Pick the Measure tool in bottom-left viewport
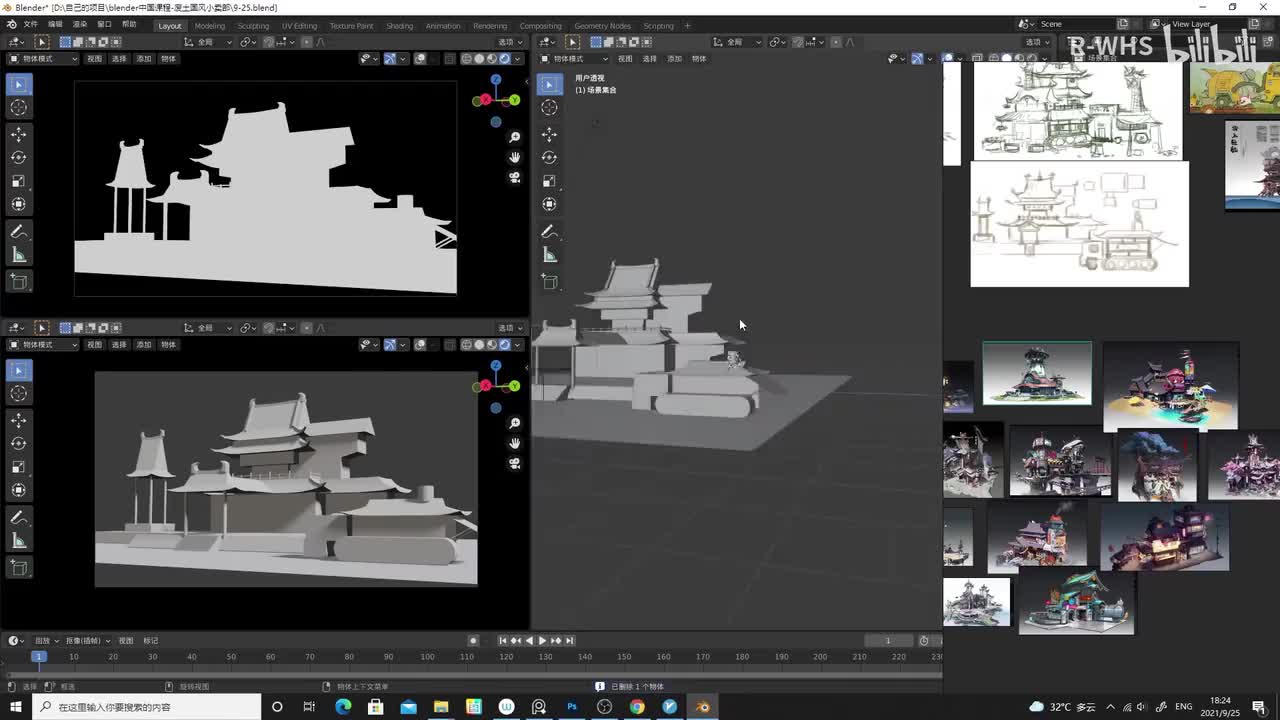Viewport: 1280px width, 720px height. [18, 541]
